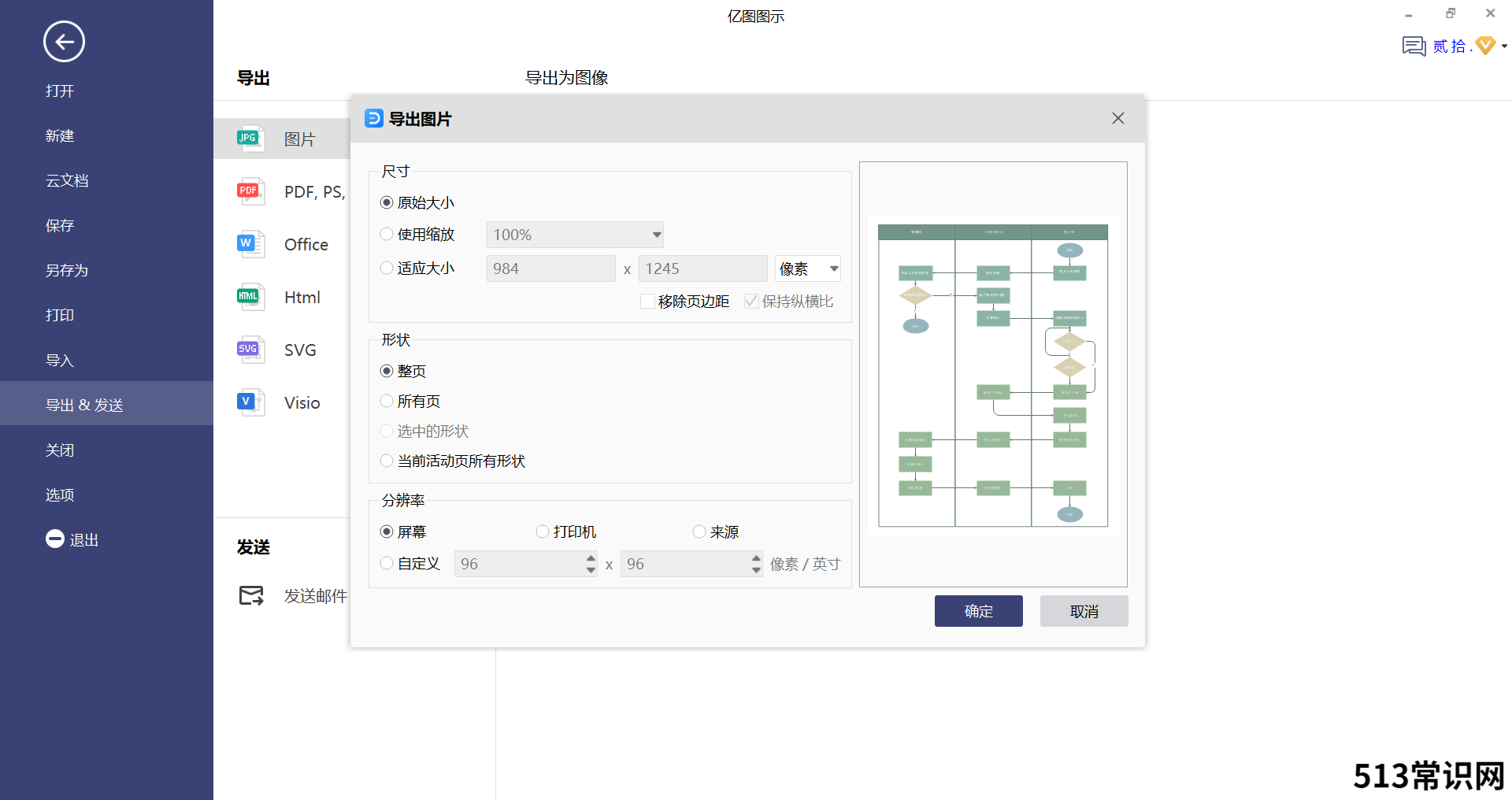Click the back arrow circle icon

coord(64,42)
